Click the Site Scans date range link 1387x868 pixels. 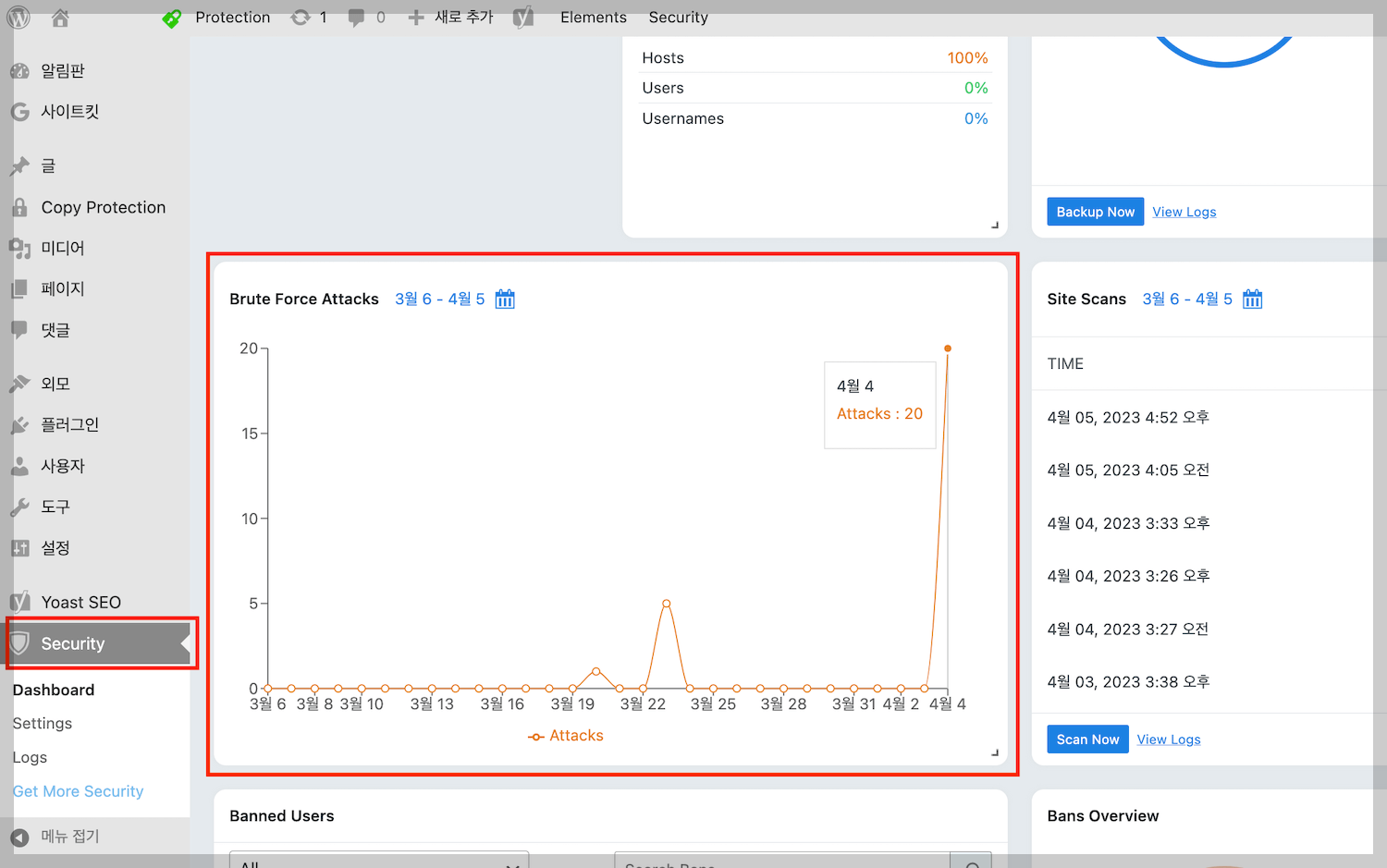1187,300
